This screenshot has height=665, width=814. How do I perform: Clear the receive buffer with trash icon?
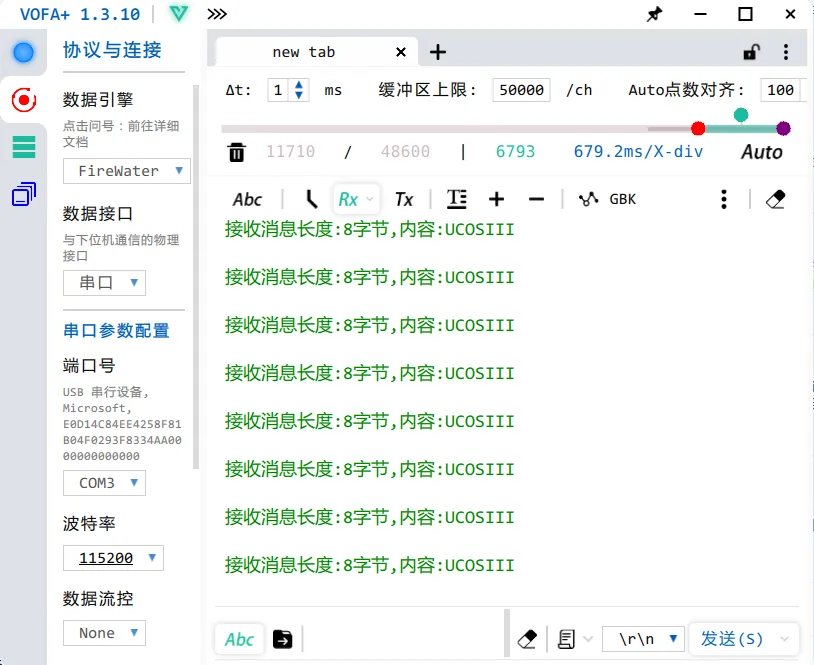[237, 151]
